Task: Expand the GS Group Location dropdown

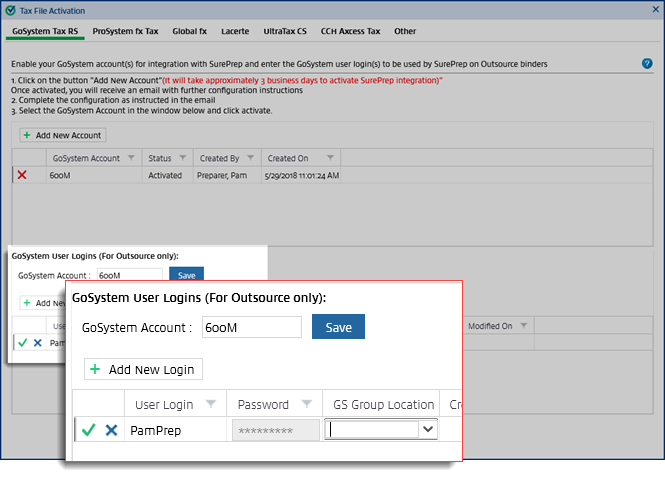Action: (x=429, y=430)
